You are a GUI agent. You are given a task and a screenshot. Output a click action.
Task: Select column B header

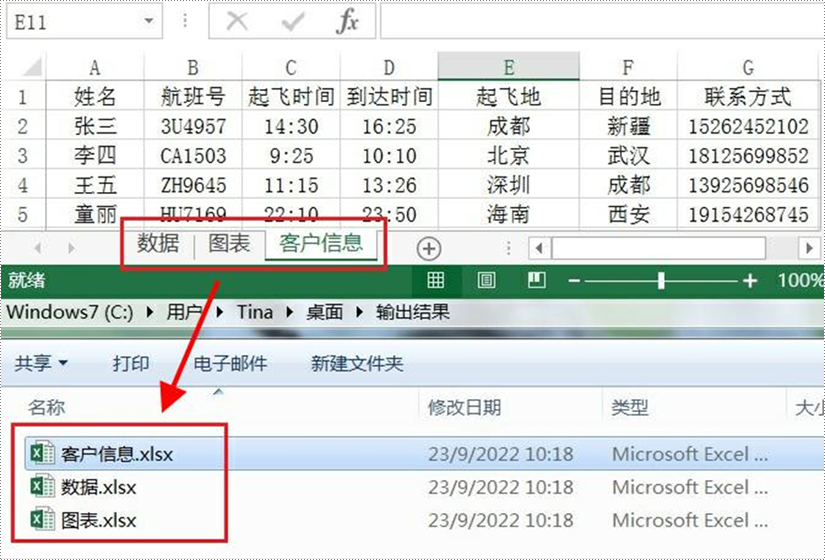pos(193,67)
